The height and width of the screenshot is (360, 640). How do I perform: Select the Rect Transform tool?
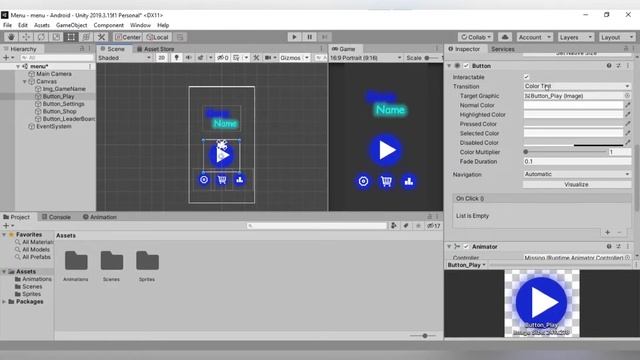pos(71,37)
